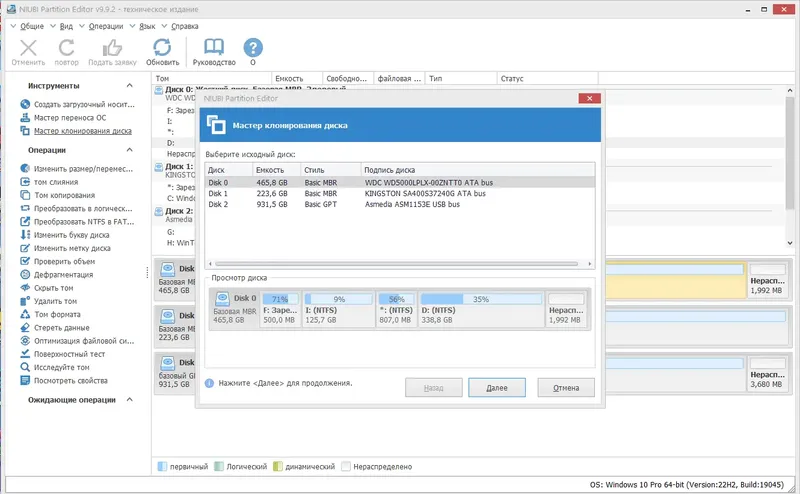800x494 pixels.
Task: Collapse the Ожидающие операции section
Action: (x=130, y=400)
